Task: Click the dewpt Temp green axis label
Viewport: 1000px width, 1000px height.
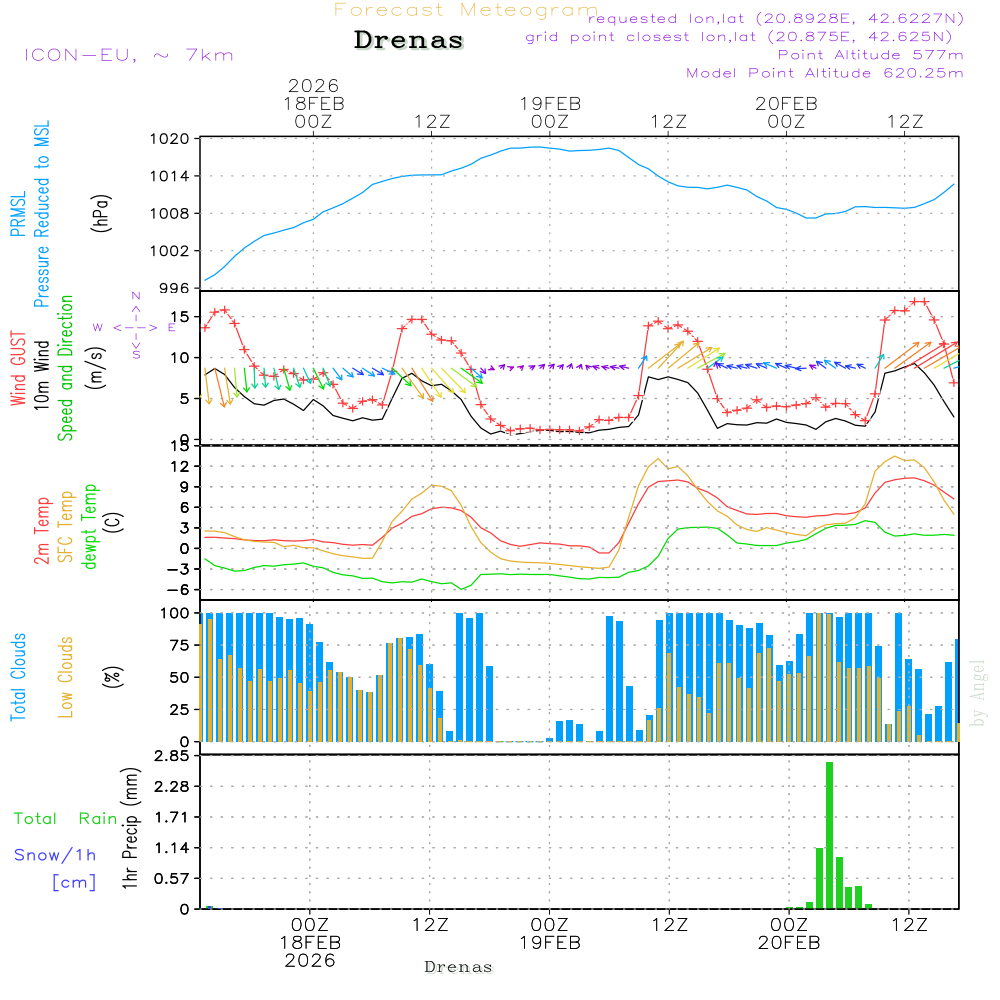Action: coord(91,527)
